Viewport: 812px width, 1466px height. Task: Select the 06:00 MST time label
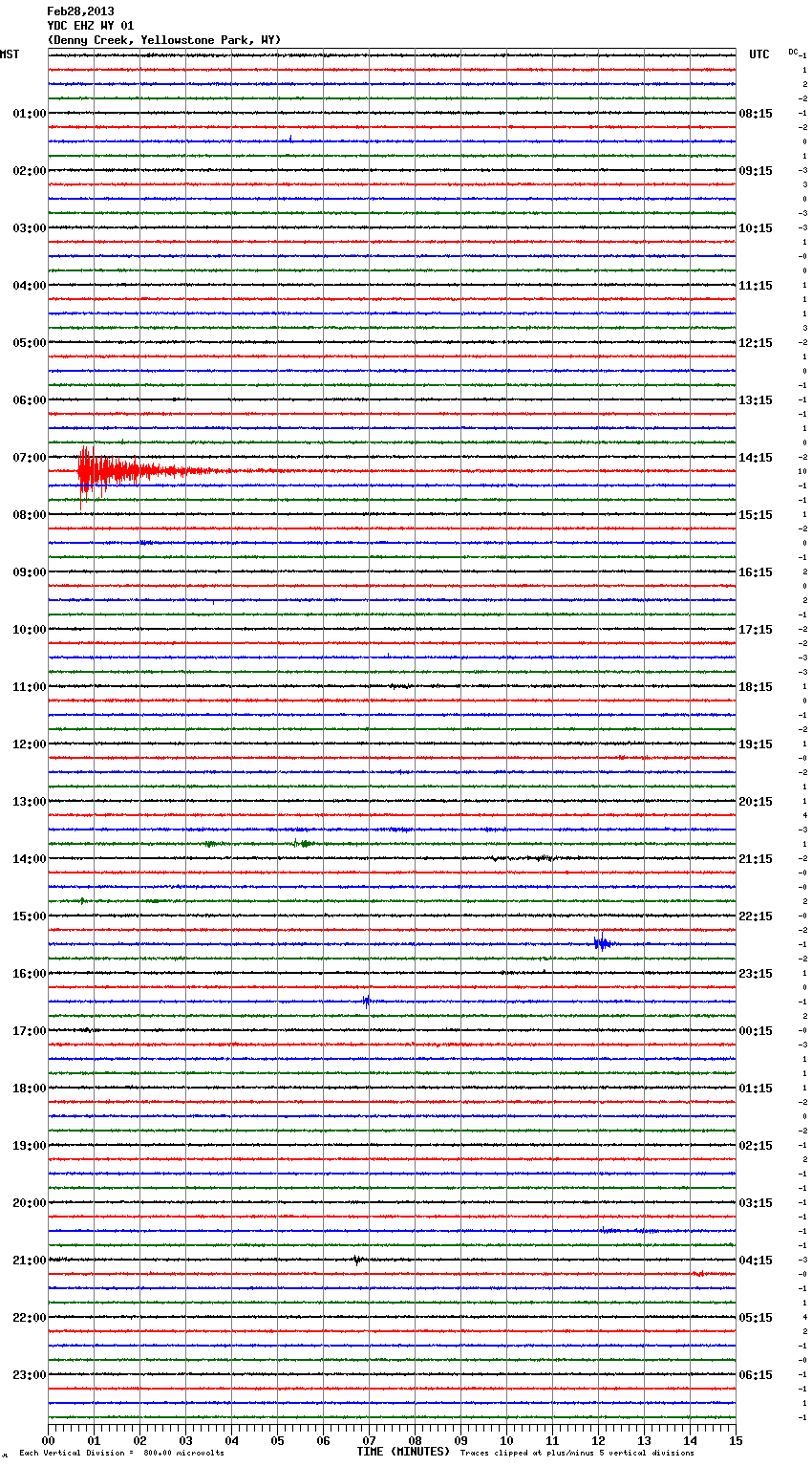pos(30,400)
